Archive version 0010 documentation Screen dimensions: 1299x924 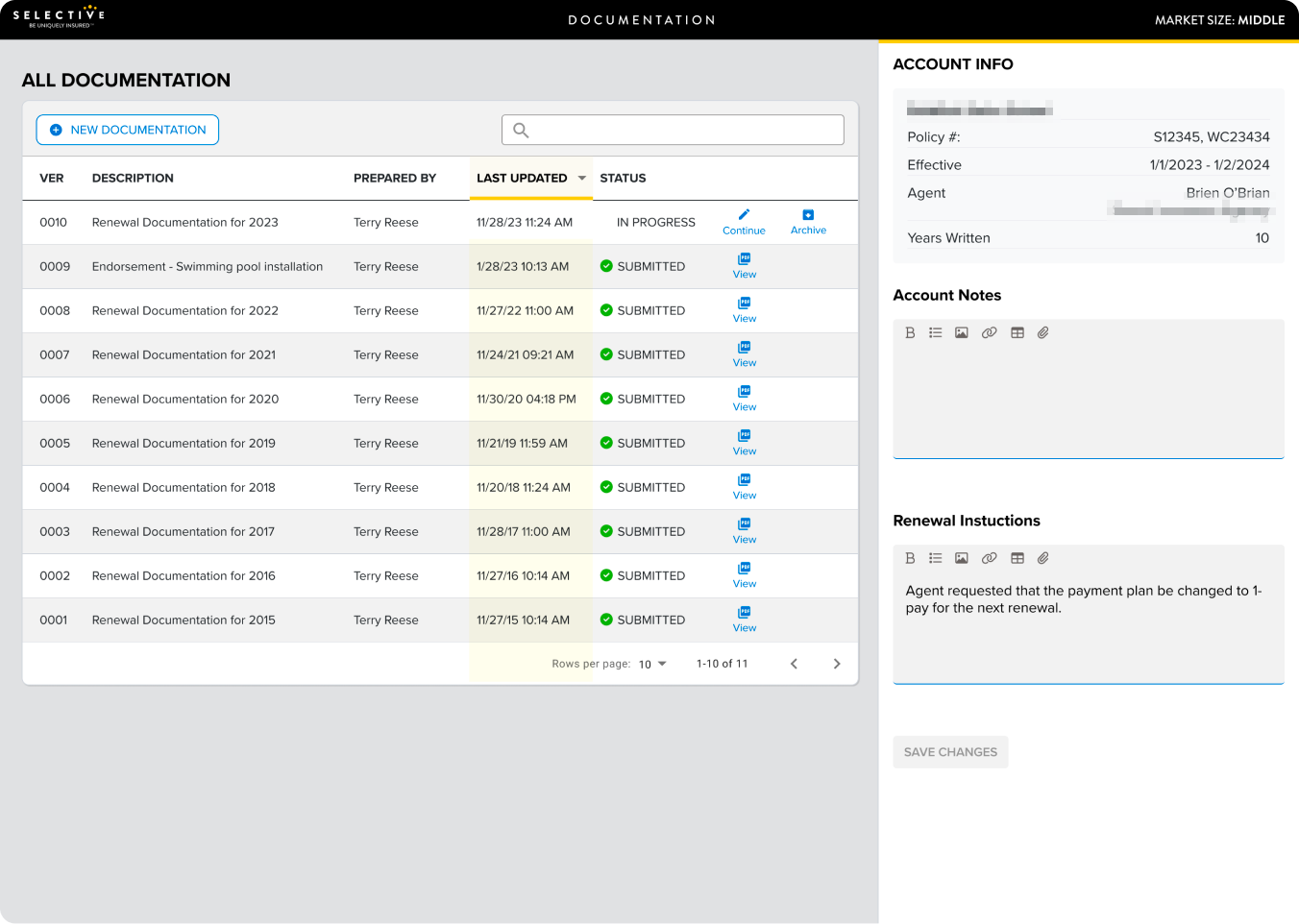tap(808, 222)
